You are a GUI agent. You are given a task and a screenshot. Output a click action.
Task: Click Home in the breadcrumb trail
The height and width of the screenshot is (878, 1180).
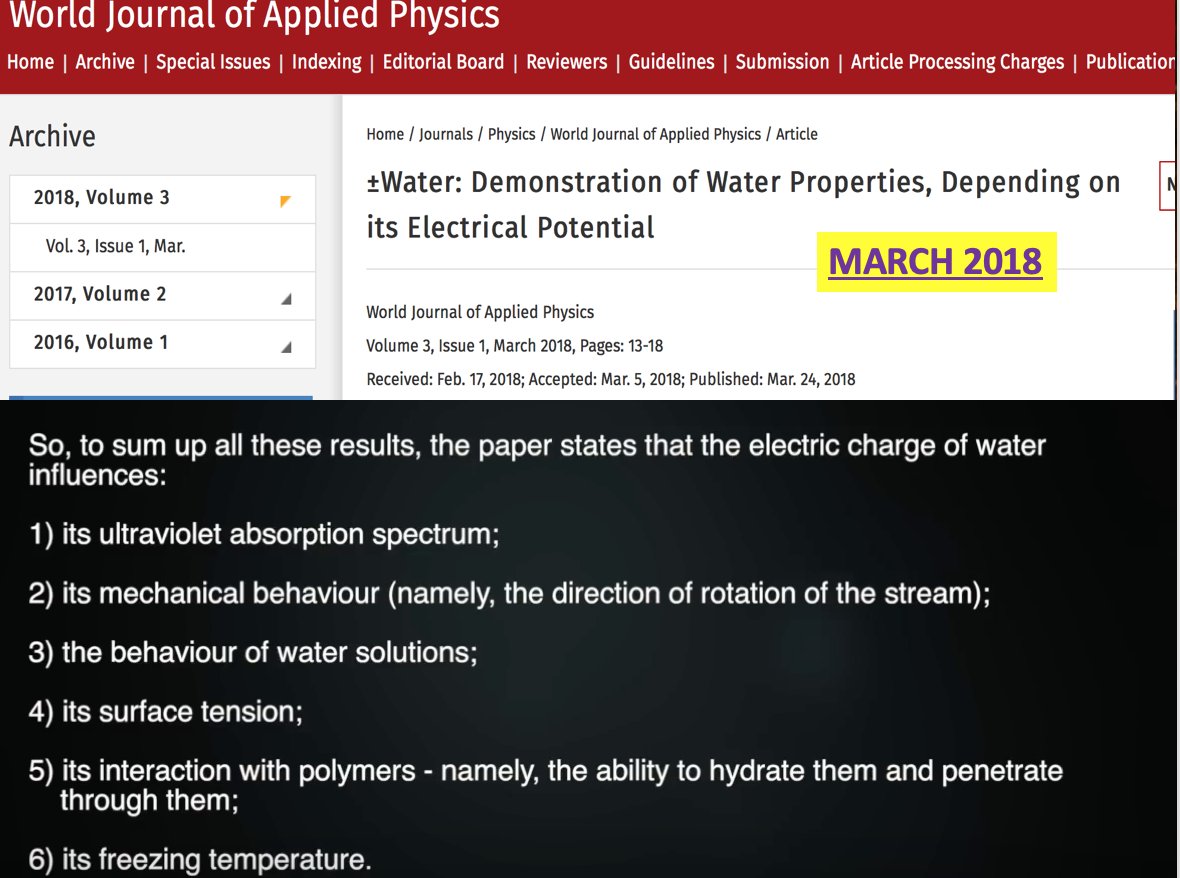coord(385,134)
